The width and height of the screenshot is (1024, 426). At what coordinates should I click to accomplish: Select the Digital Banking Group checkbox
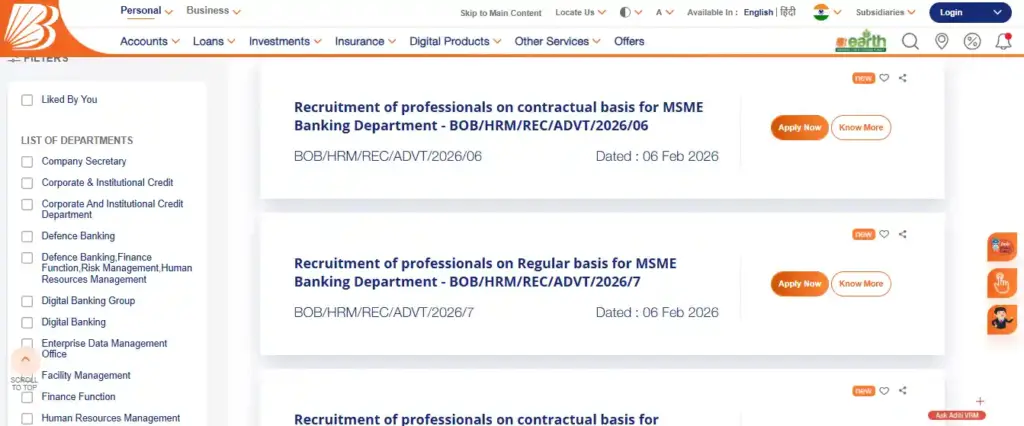click(x=28, y=301)
